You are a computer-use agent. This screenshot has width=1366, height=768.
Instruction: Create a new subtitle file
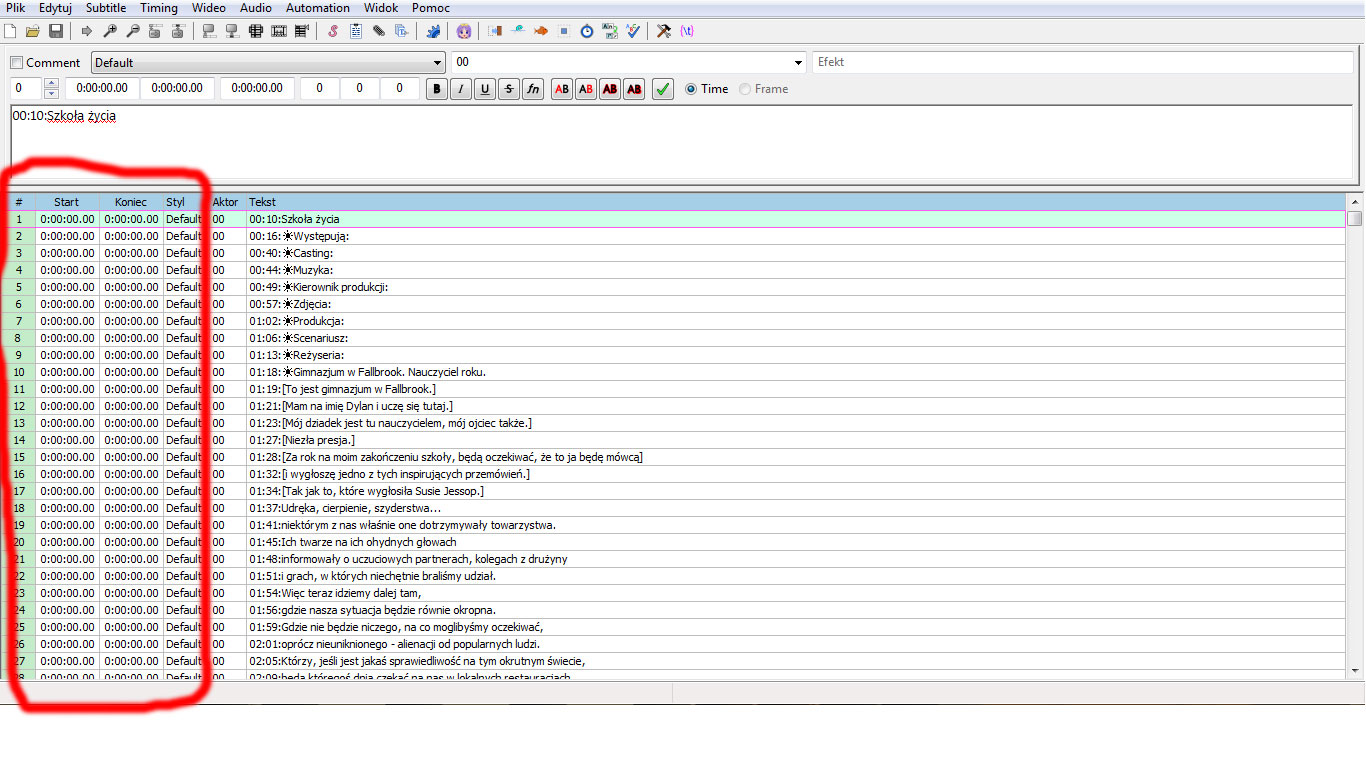pyautogui.click(x=10, y=31)
